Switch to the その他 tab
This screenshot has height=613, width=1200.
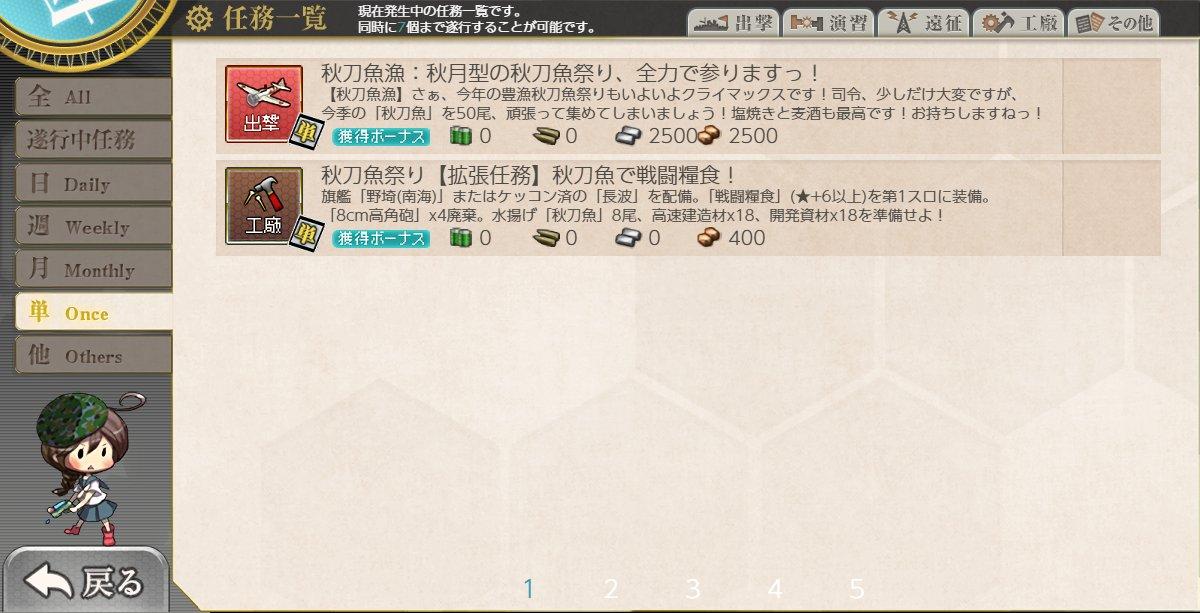(1113, 24)
